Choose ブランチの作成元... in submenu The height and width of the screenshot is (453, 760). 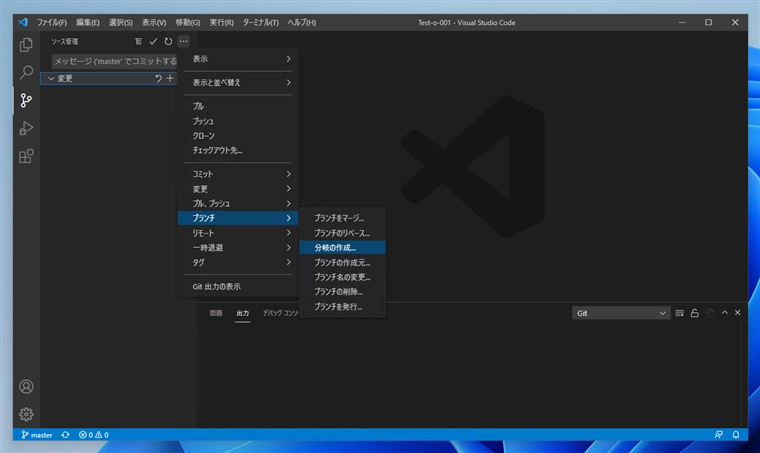342,263
